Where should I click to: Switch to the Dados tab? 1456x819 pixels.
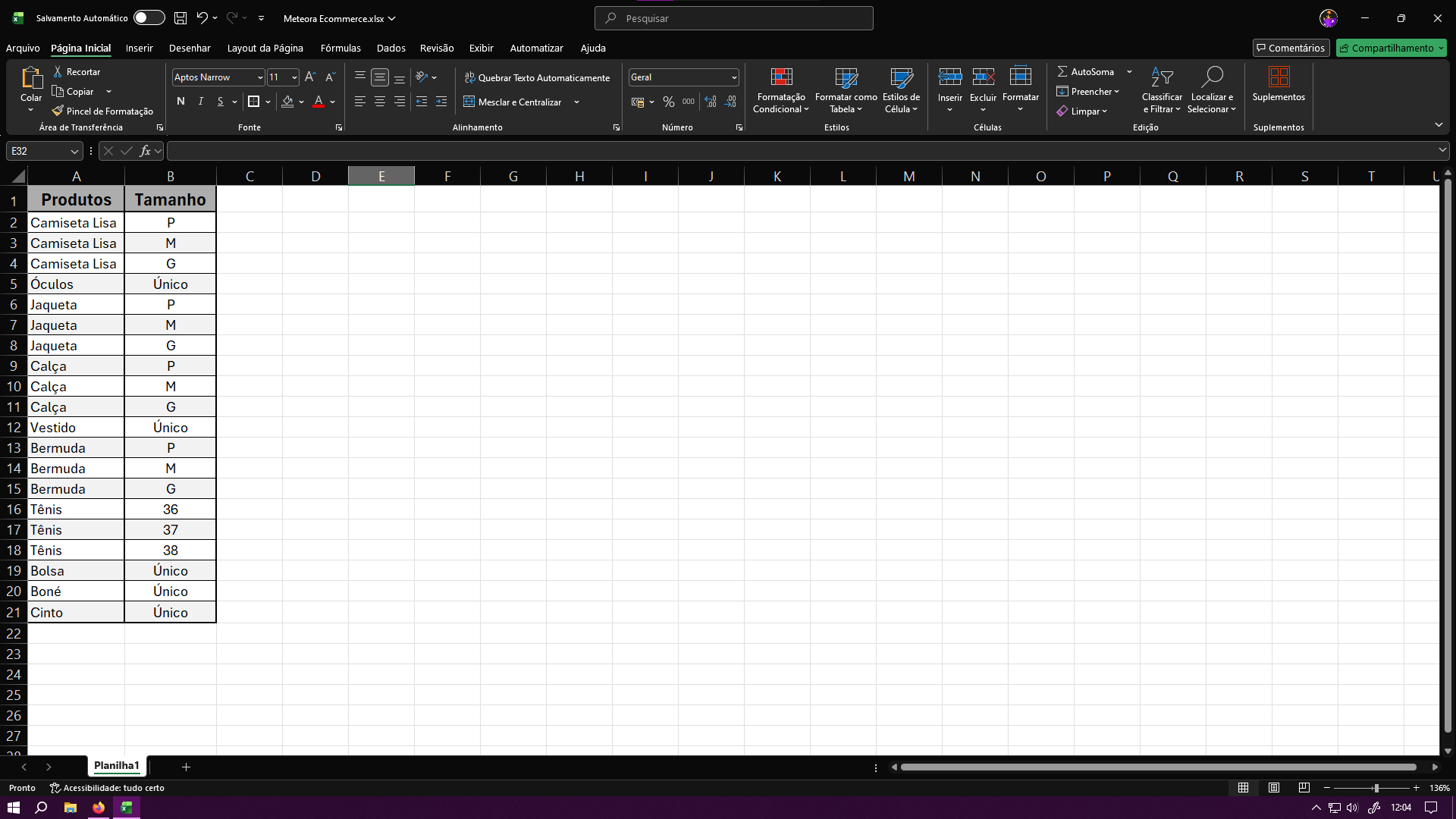click(x=391, y=48)
